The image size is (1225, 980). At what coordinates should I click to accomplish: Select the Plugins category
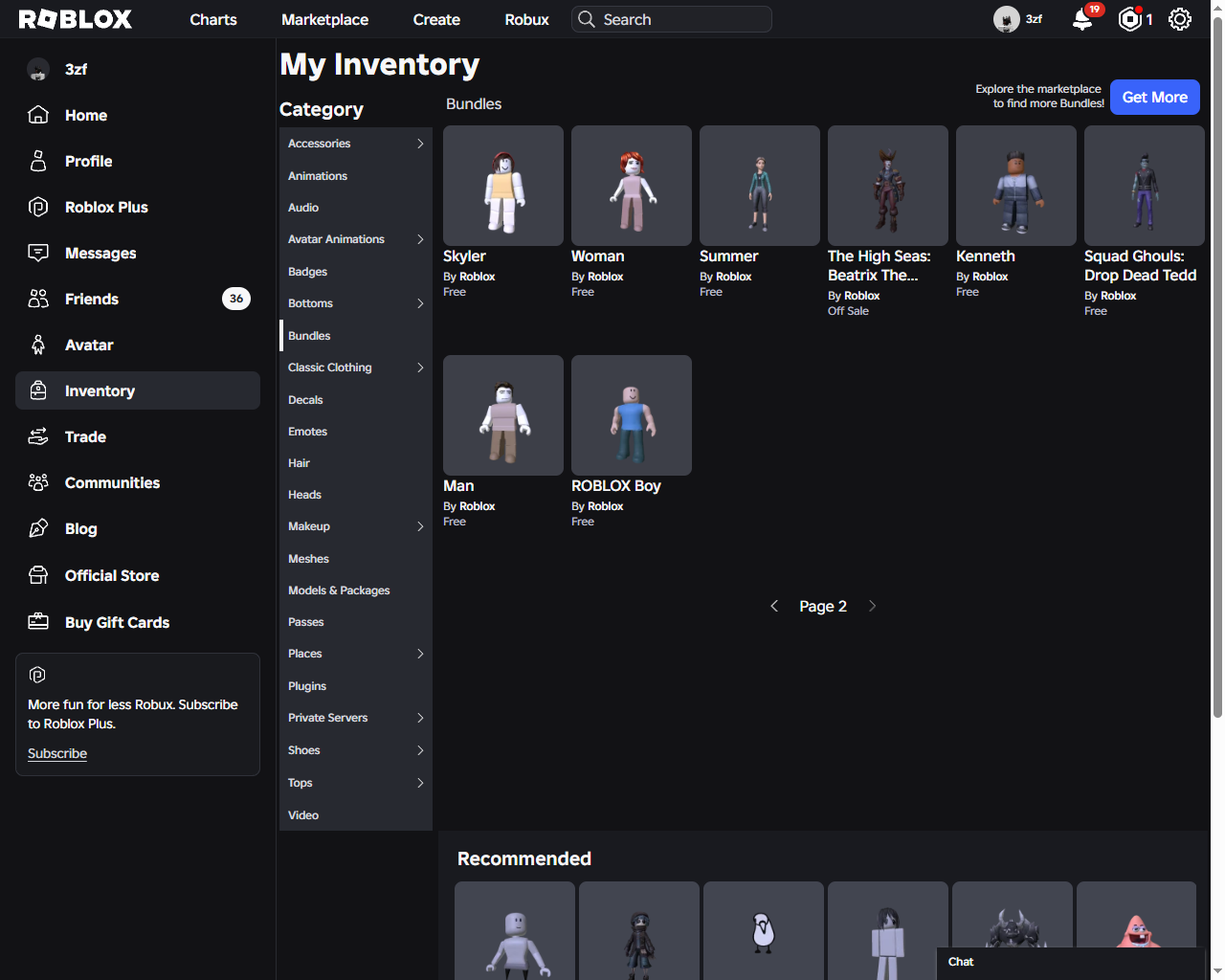[x=356, y=686]
